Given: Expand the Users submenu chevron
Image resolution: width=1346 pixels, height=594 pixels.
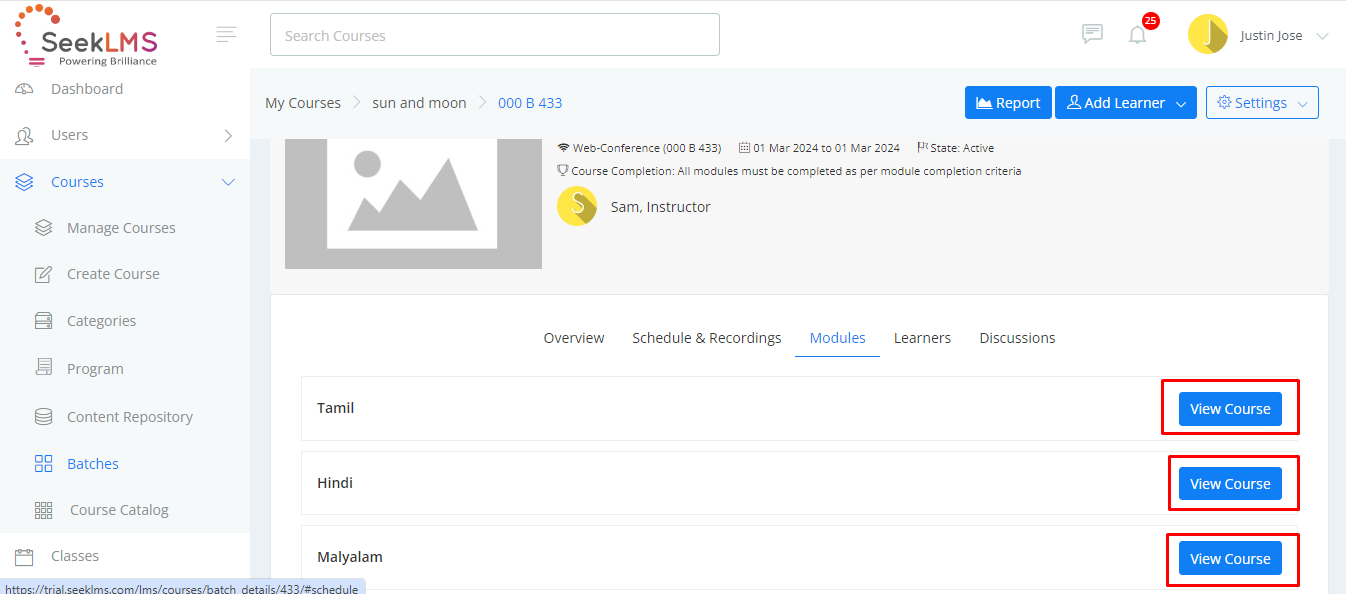Looking at the screenshot, I should point(228,135).
